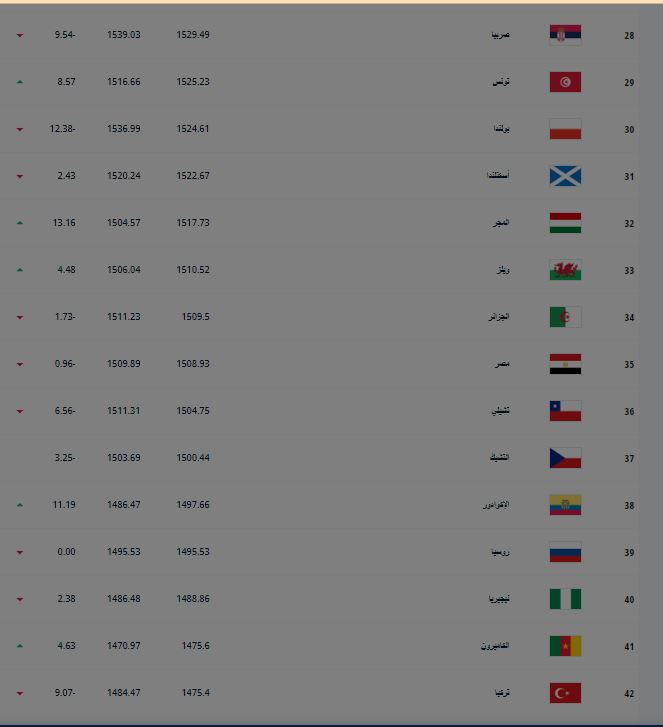Open the Wales dragon flag at rank 33

tap(565, 270)
